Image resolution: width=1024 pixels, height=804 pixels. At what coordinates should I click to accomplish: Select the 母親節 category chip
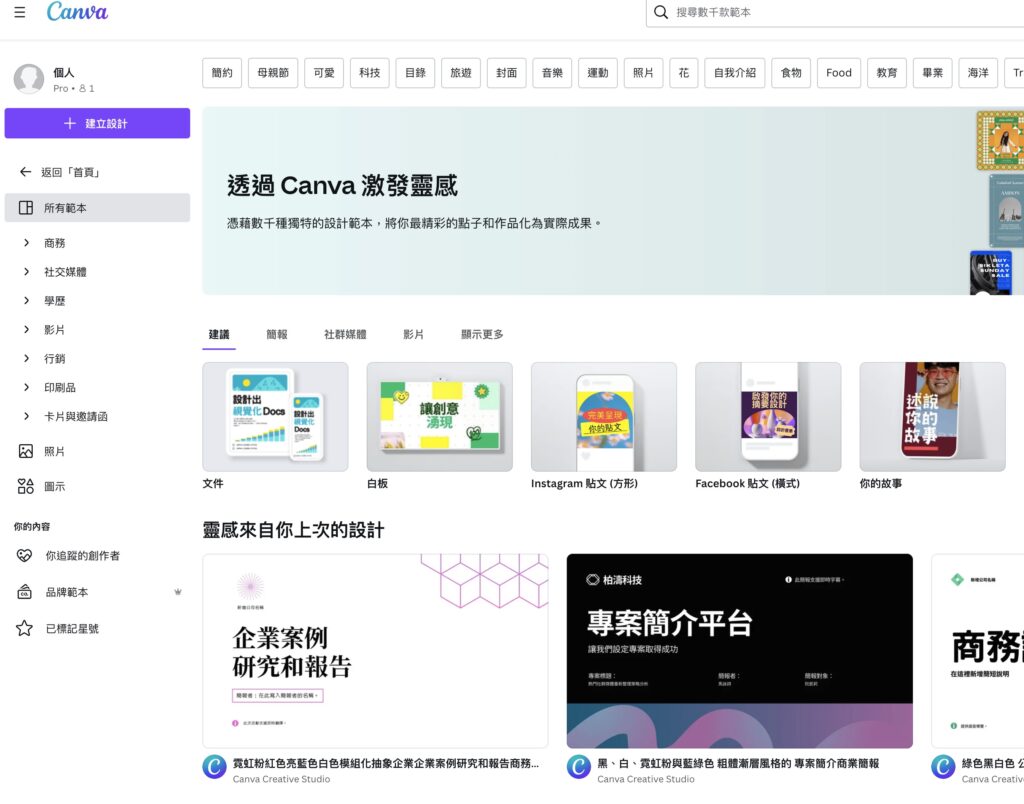click(x=273, y=72)
